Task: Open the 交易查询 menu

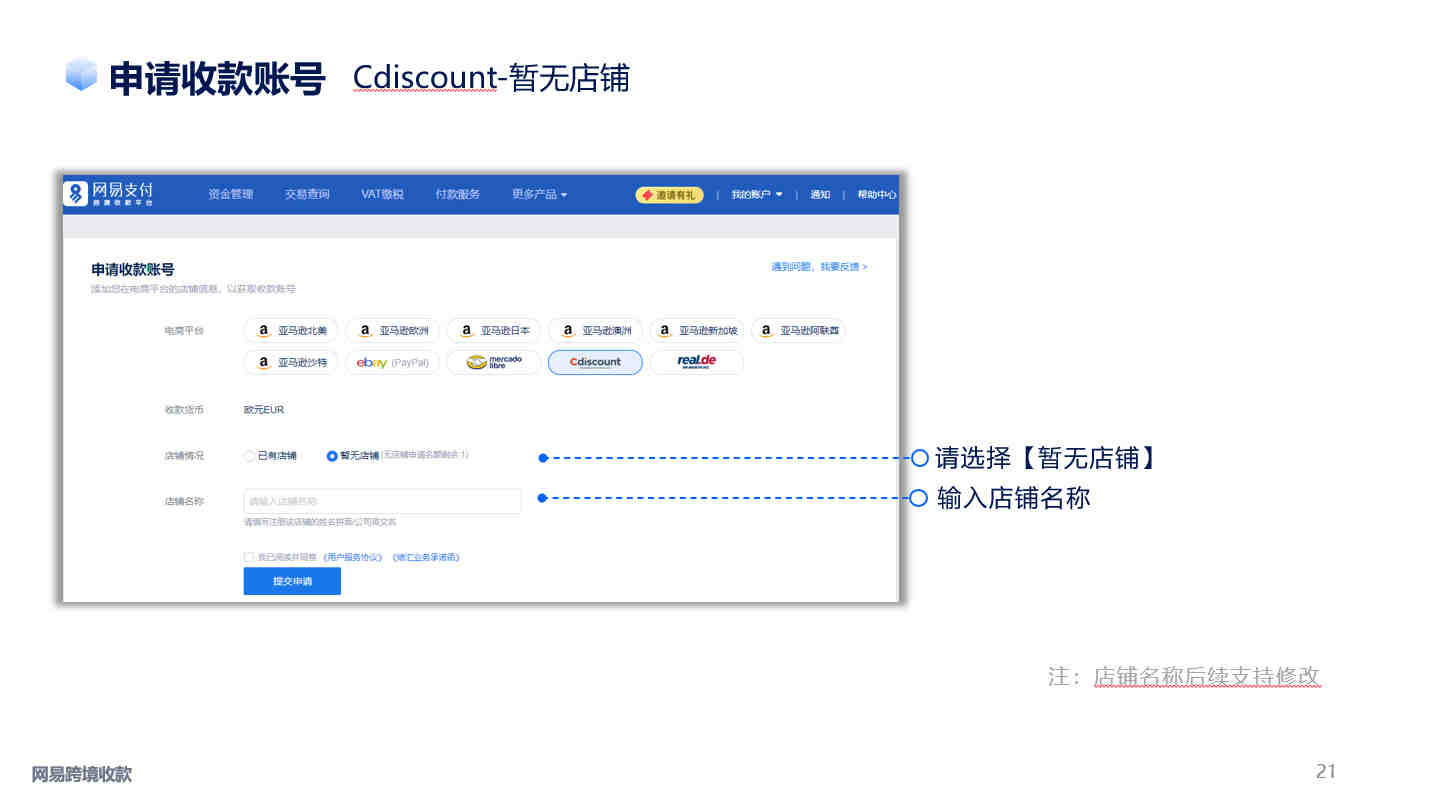Action: tap(307, 194)
